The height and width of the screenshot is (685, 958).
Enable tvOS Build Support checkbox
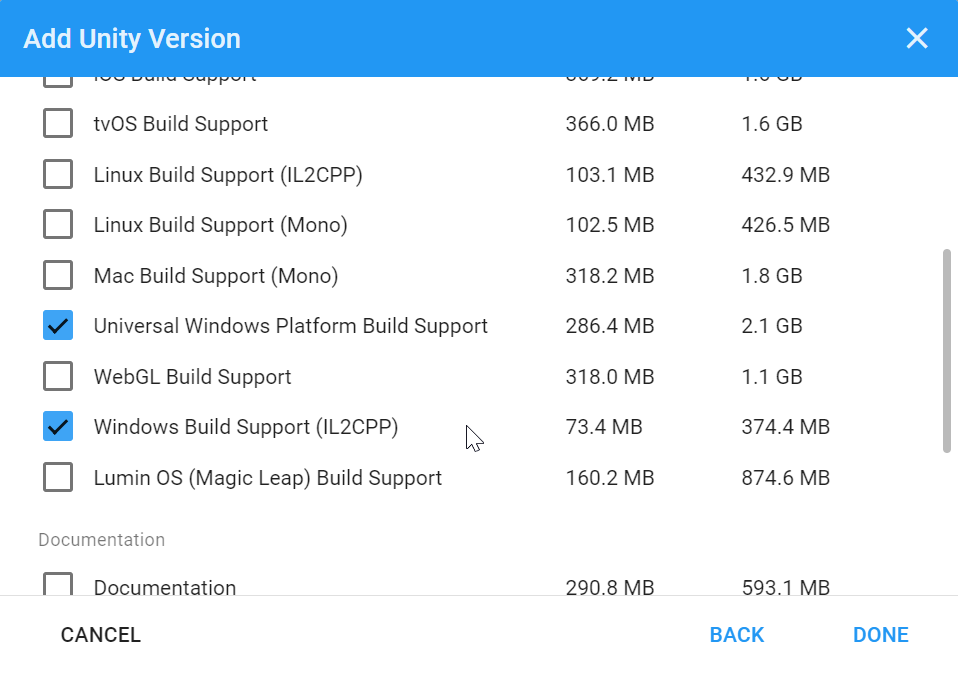(57, 123)
